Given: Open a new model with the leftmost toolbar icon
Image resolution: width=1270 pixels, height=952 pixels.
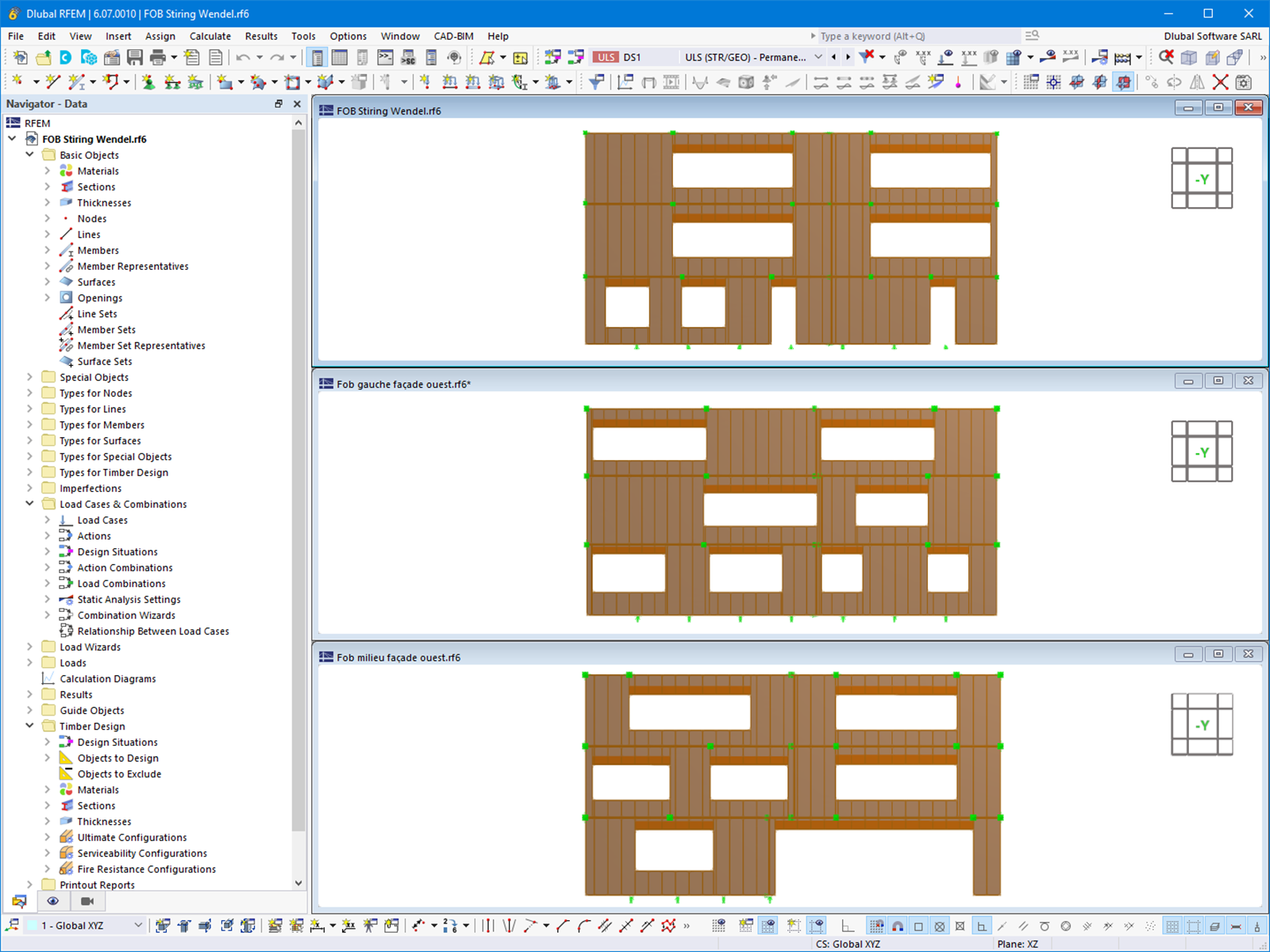Looking at the screenshot, I should click(18, 57).
